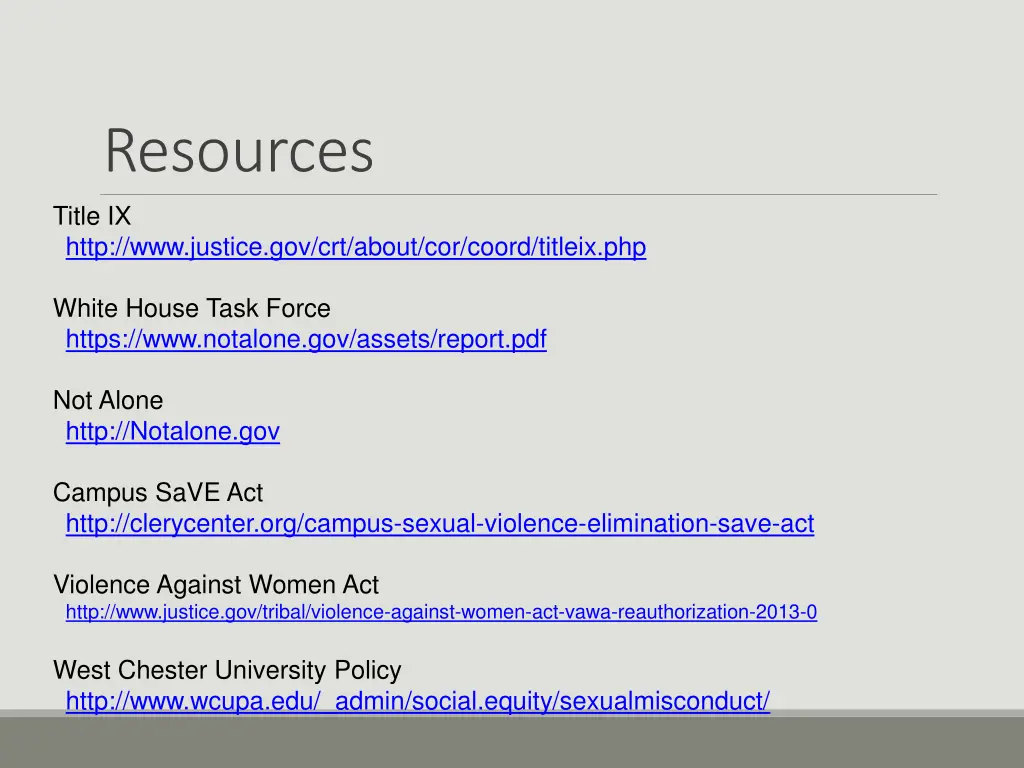The image size is (1024, 768).
Task: Visit the wcupa.edu sexual misconduct link
Action: [417, 702]
